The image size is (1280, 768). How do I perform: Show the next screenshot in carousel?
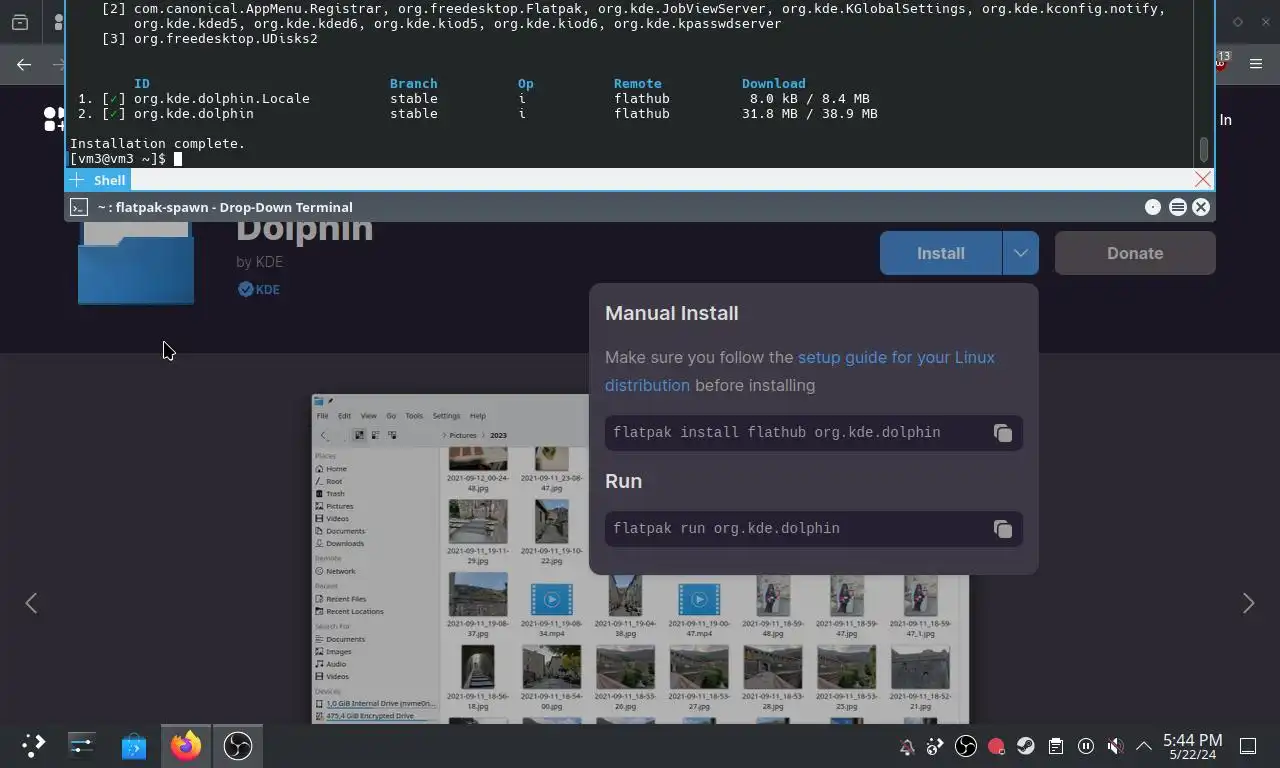(1248, 603)
